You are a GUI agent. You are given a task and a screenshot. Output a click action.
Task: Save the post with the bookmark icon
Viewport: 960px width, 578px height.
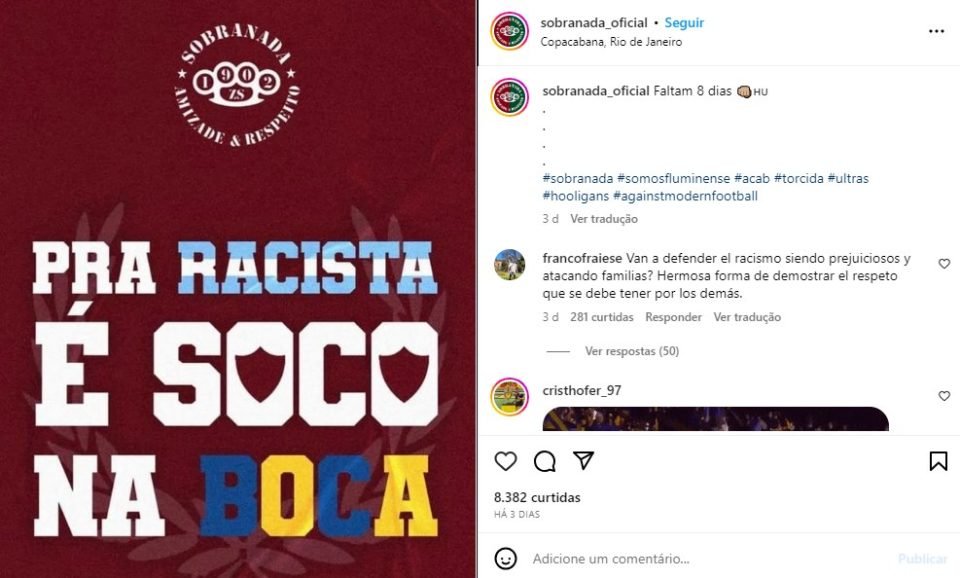938,461
